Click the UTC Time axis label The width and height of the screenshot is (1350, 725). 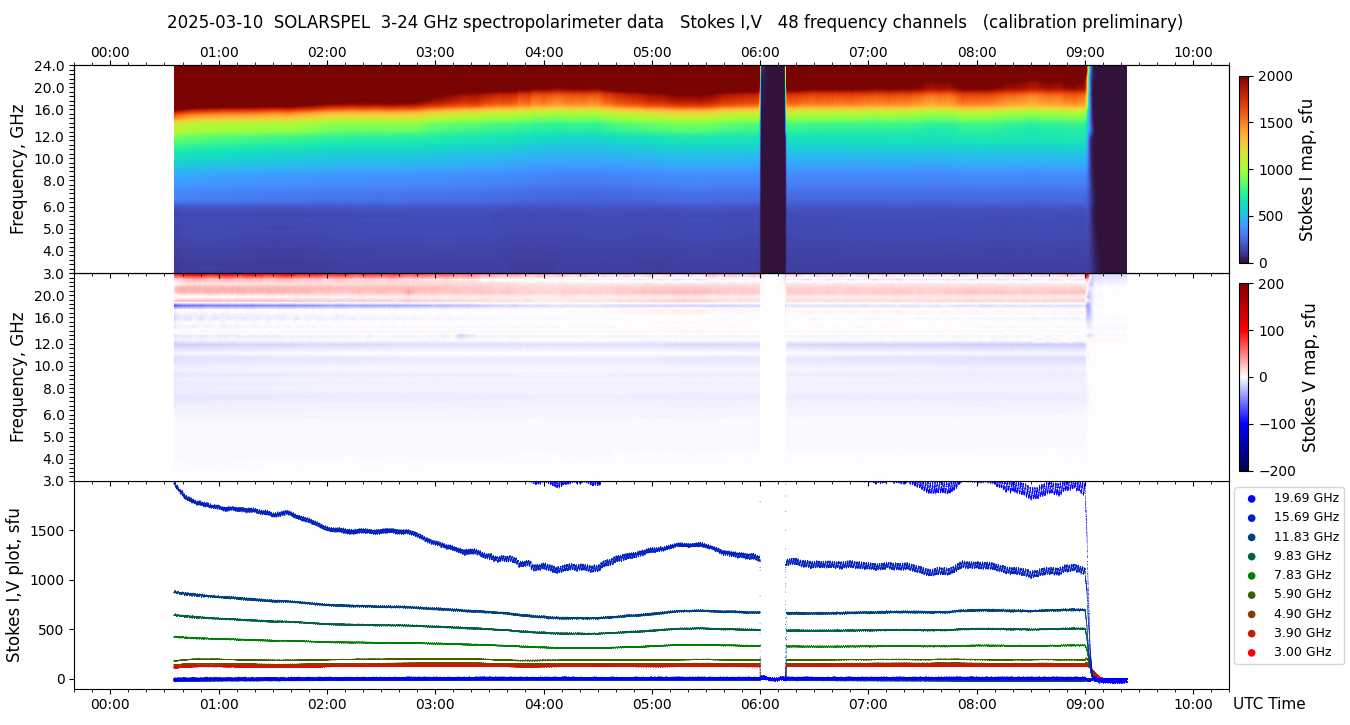[1268, 704]
